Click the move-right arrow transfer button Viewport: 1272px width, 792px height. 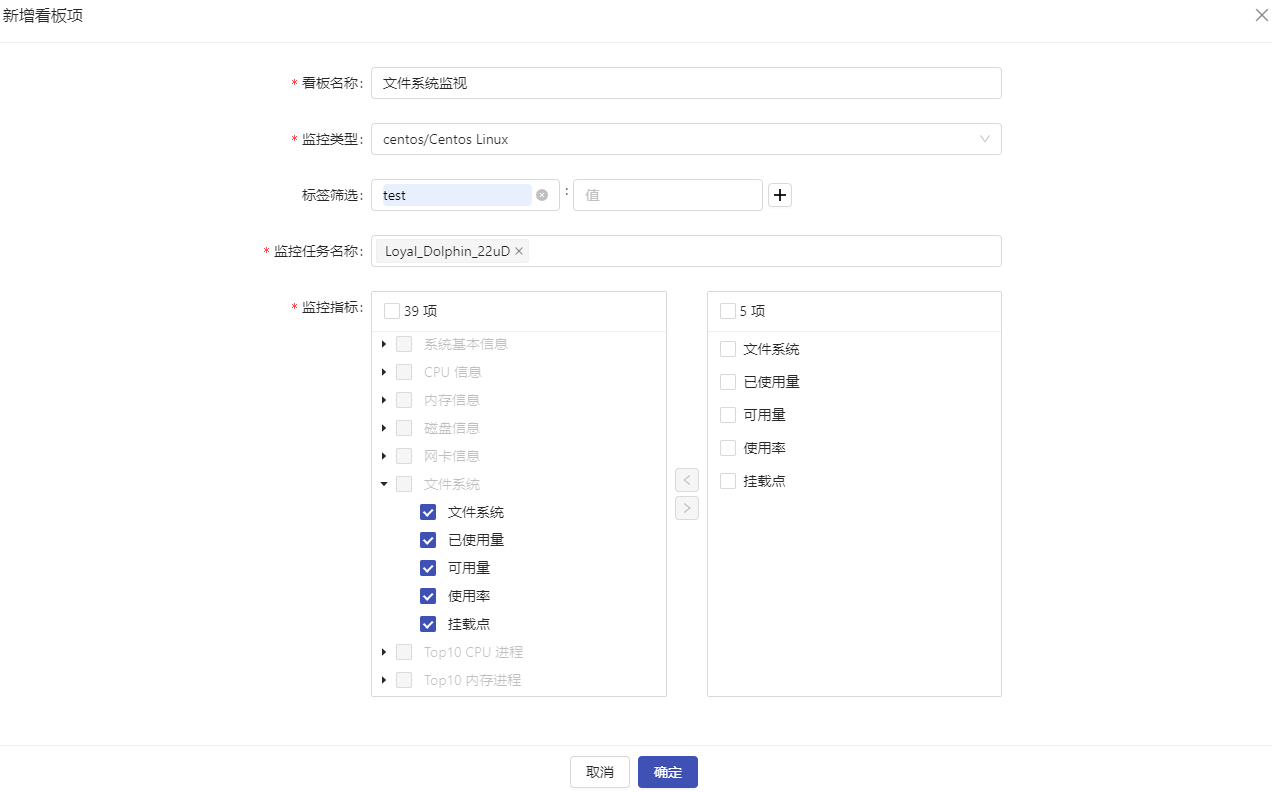[687, 508]
